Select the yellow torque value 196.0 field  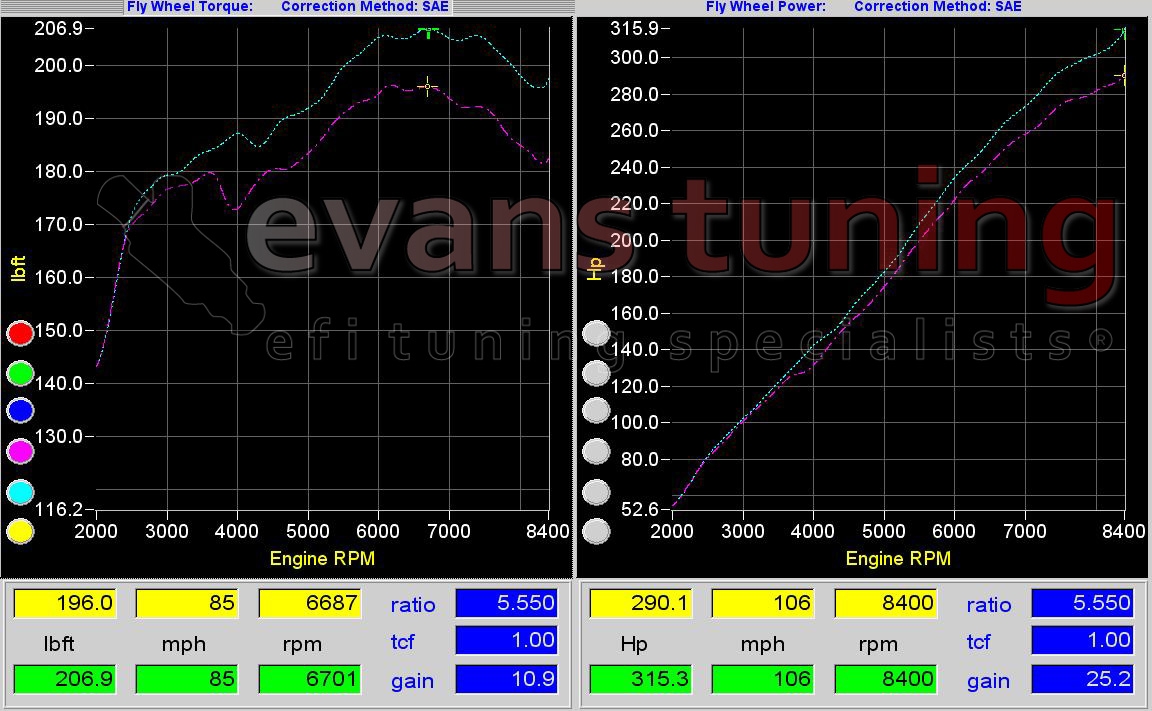[65, 603]
